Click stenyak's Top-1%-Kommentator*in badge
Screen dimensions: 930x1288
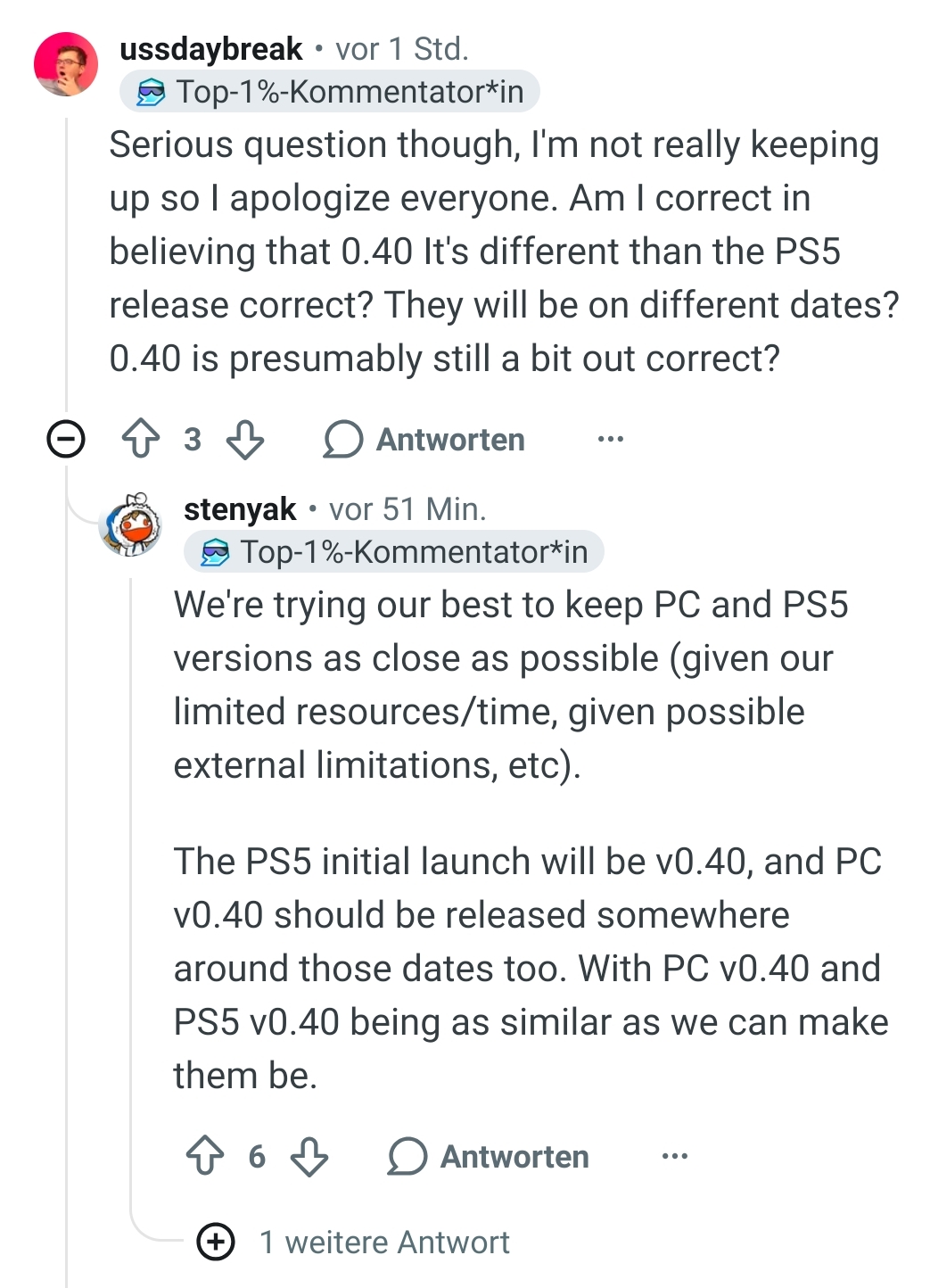(394, 551)
